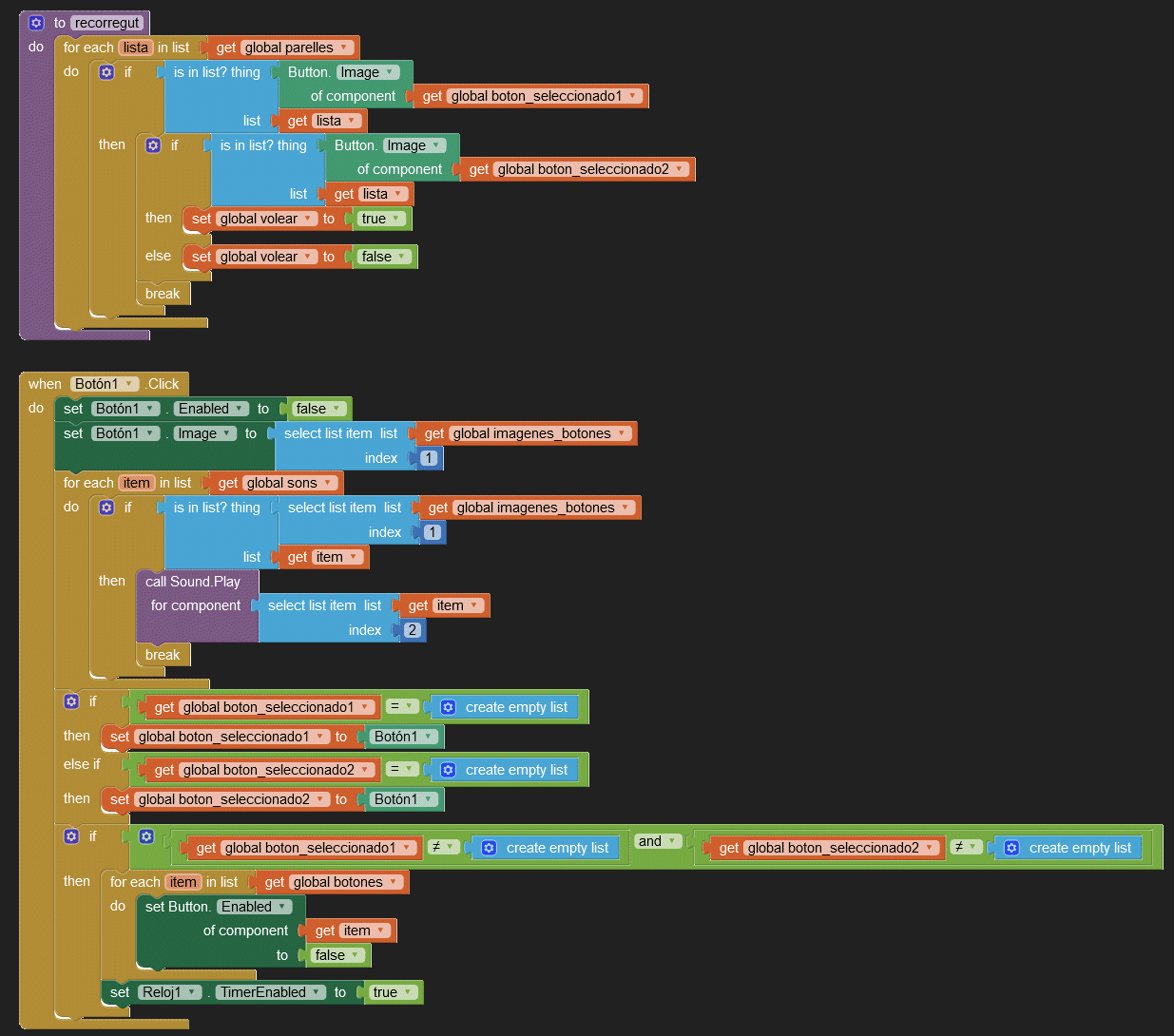
Task: Select the call Sound.Play block
Action: coord(193,582)
